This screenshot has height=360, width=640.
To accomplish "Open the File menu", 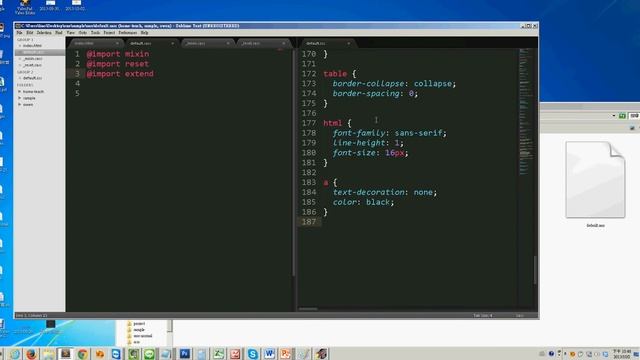I will click(20, 33).
